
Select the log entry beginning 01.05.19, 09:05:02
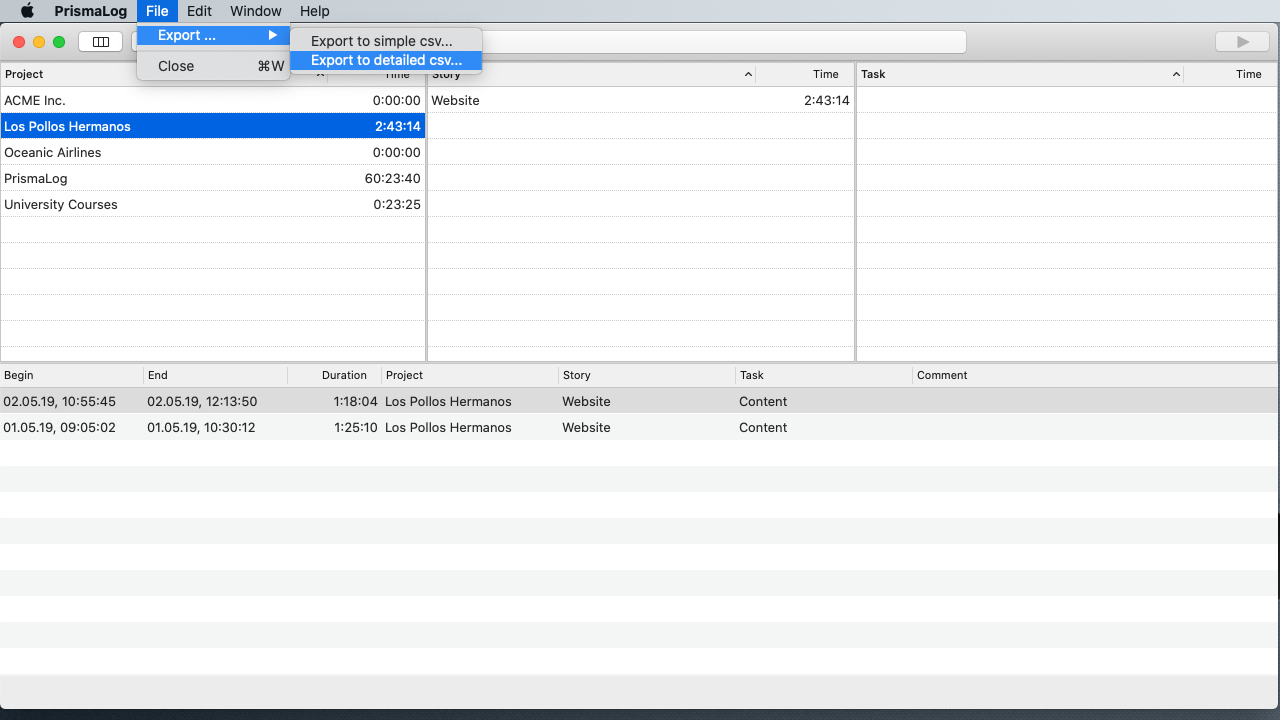point(639,427)
